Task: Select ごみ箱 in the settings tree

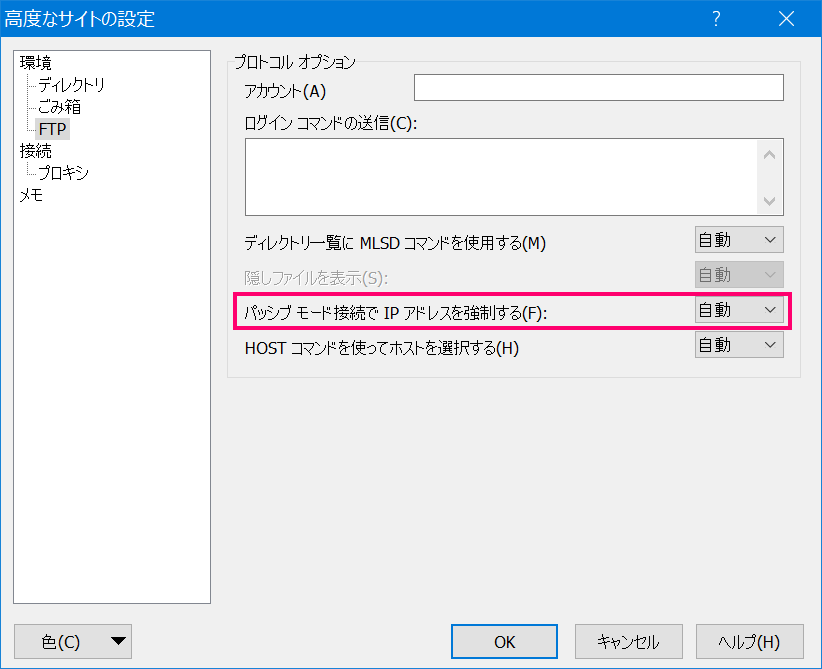Action: (60, 107)
